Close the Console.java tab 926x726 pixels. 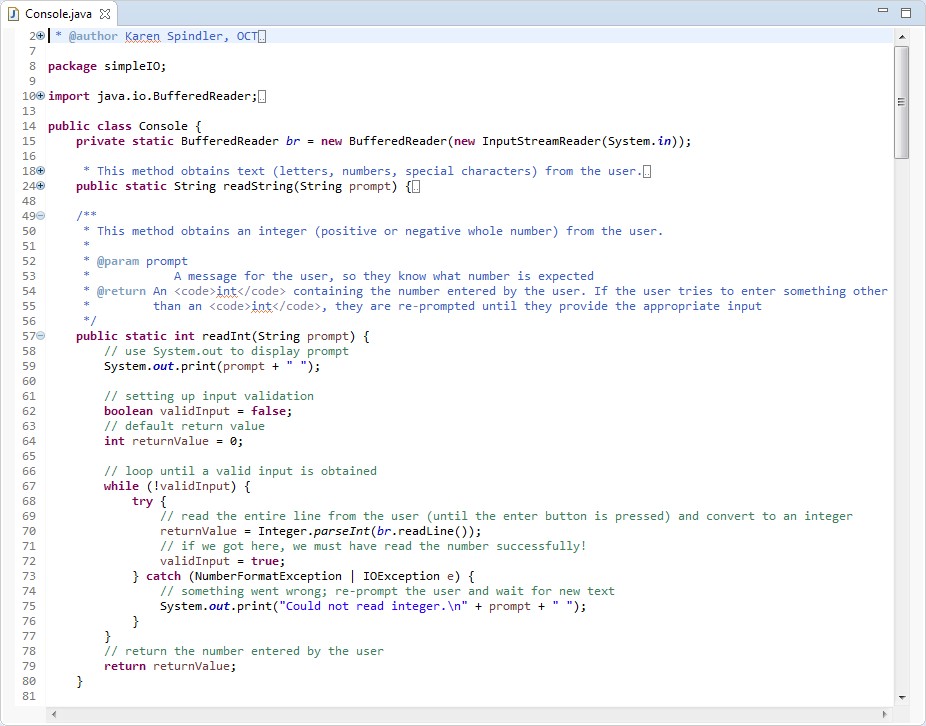[x=105, y=13]
